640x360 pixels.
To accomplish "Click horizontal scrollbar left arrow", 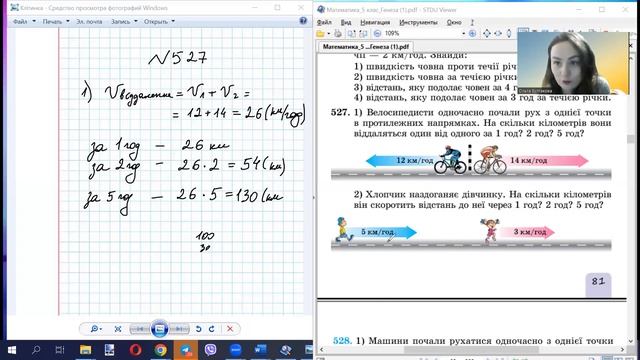I will pyautogui.click(x=322, y=349).
